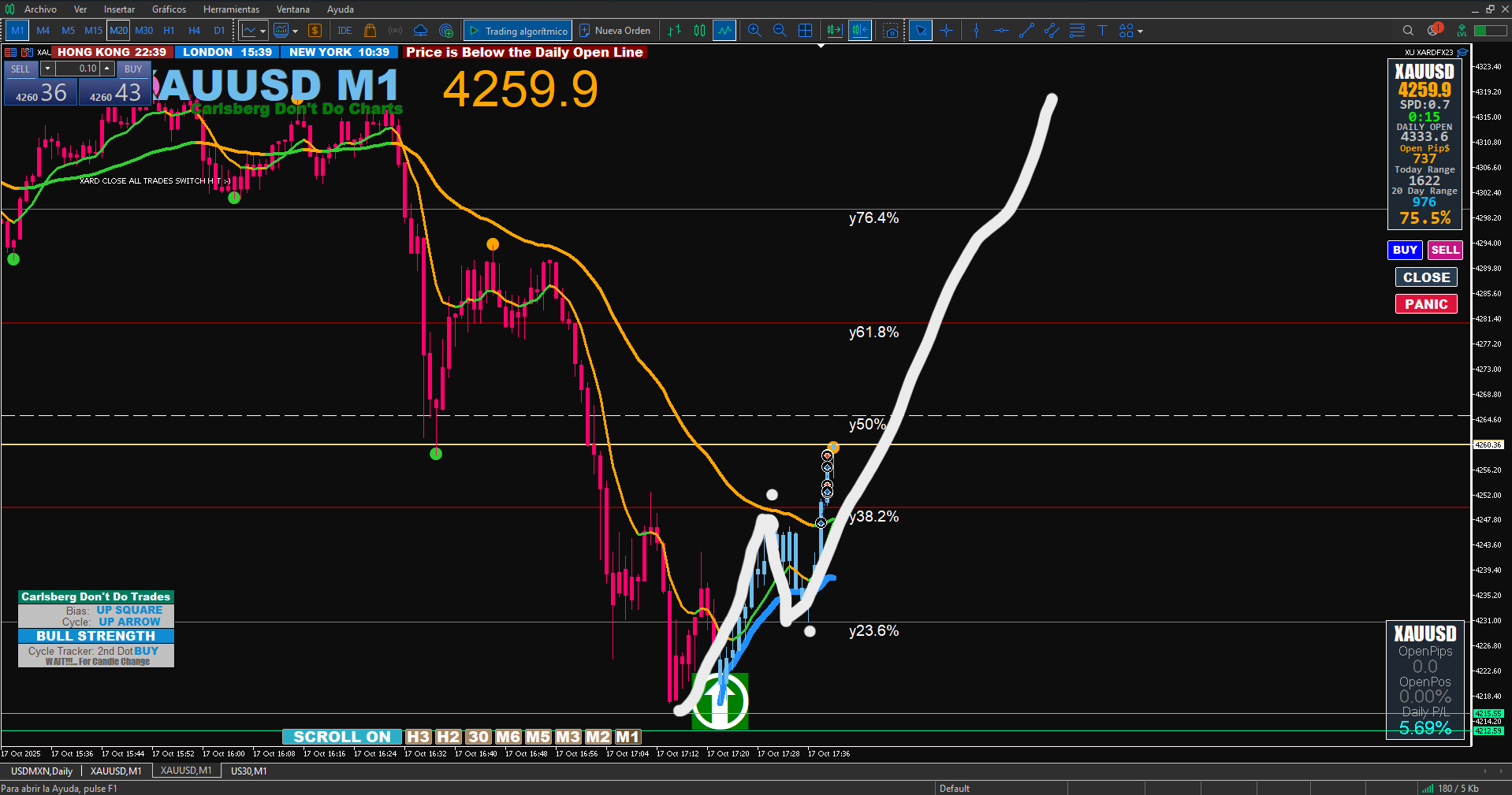Click the magenta SELL panel button
The image size is (1512, 795).
tap(1445, 250)
